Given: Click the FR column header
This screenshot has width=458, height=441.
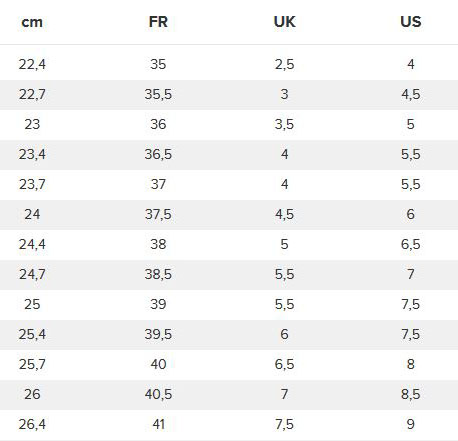Looking at the screenshot, I should tap(158, 22).
